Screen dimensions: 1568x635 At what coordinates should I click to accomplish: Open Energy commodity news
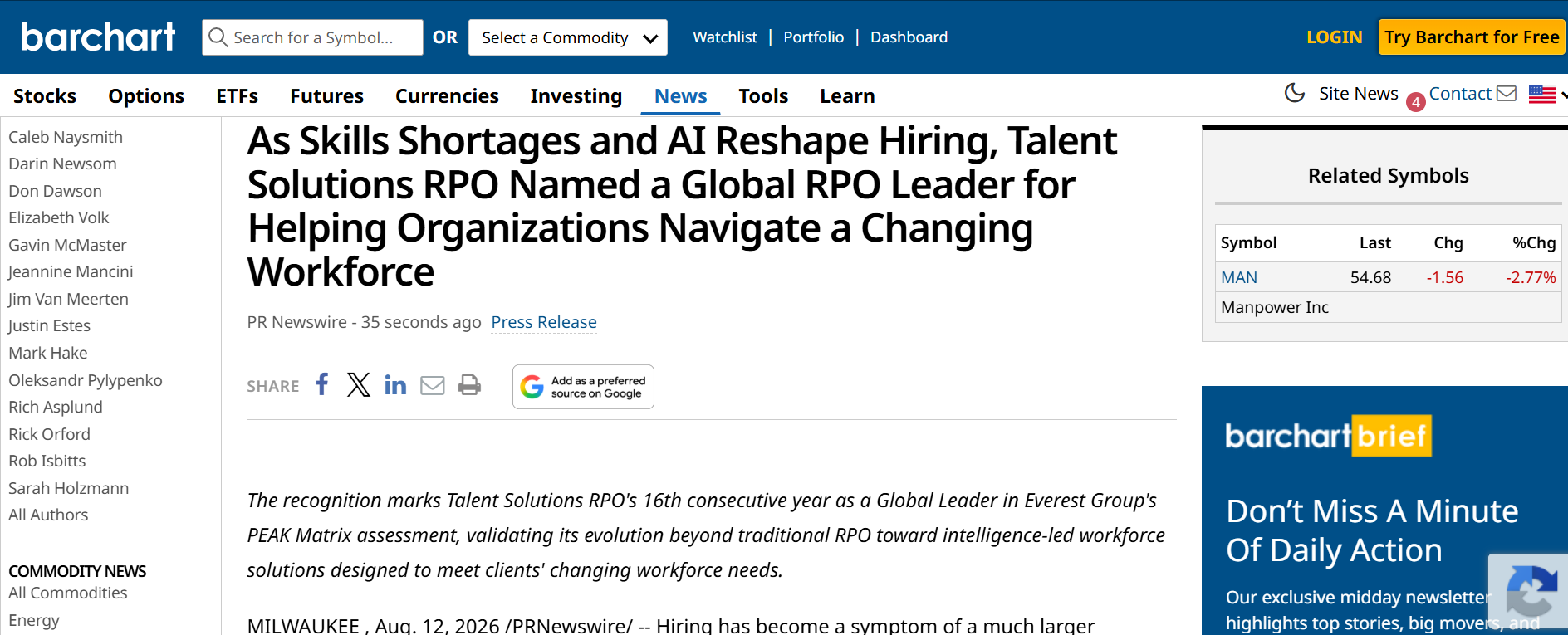[x=34, y=620]
